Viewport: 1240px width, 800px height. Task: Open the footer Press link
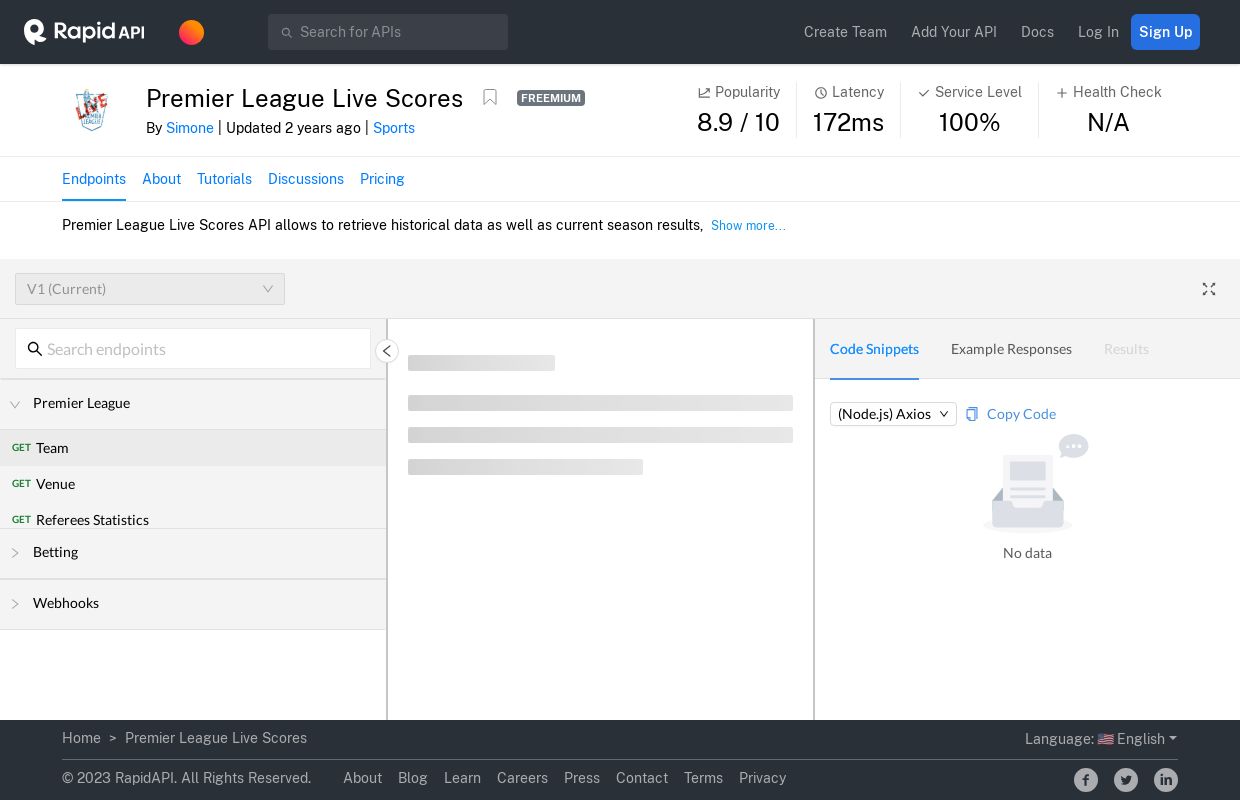(582, 778)
